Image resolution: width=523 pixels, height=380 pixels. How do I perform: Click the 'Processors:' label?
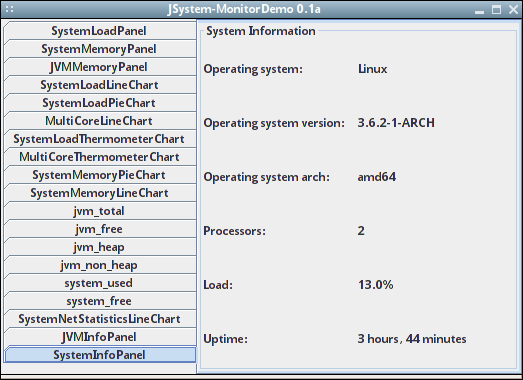(234, 231)
